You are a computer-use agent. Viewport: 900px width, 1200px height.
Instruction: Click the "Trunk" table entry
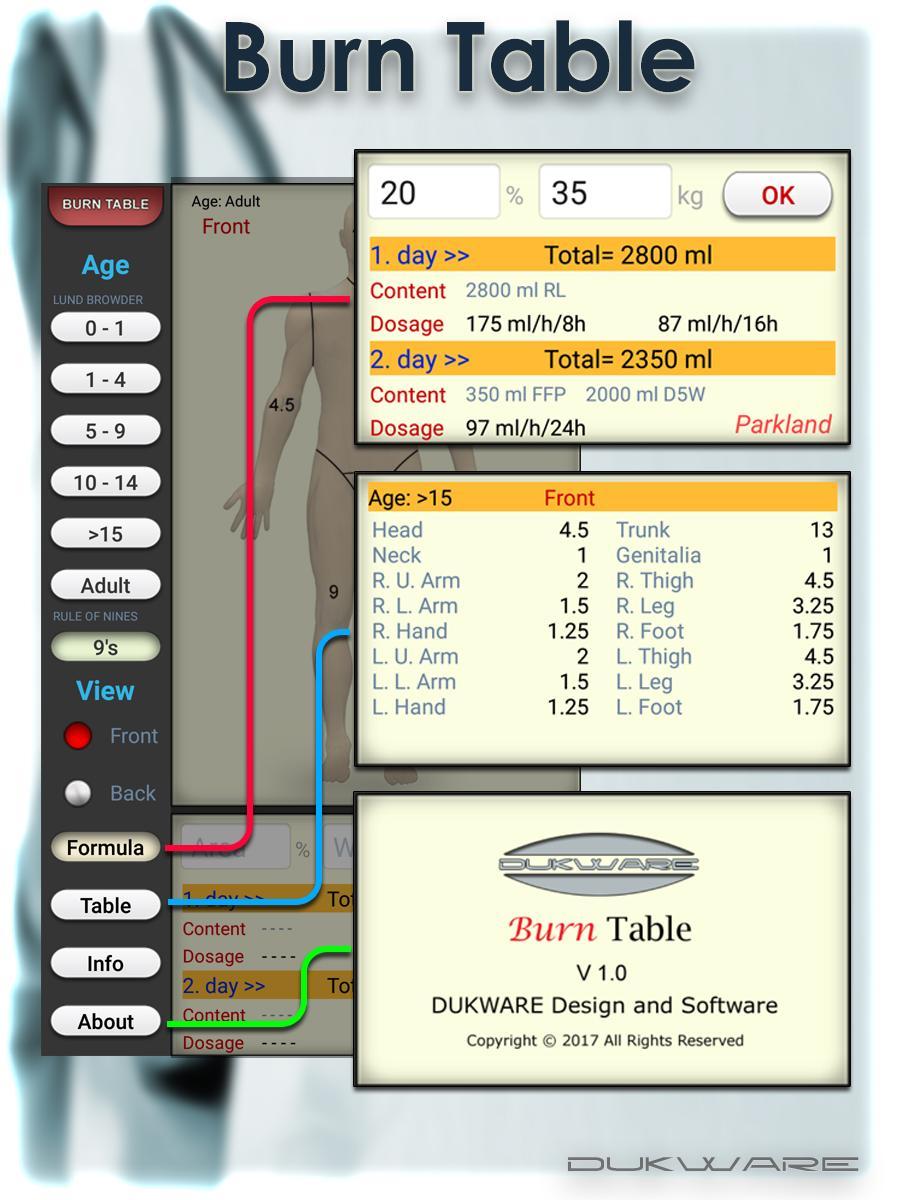click(x=725, y=530)
